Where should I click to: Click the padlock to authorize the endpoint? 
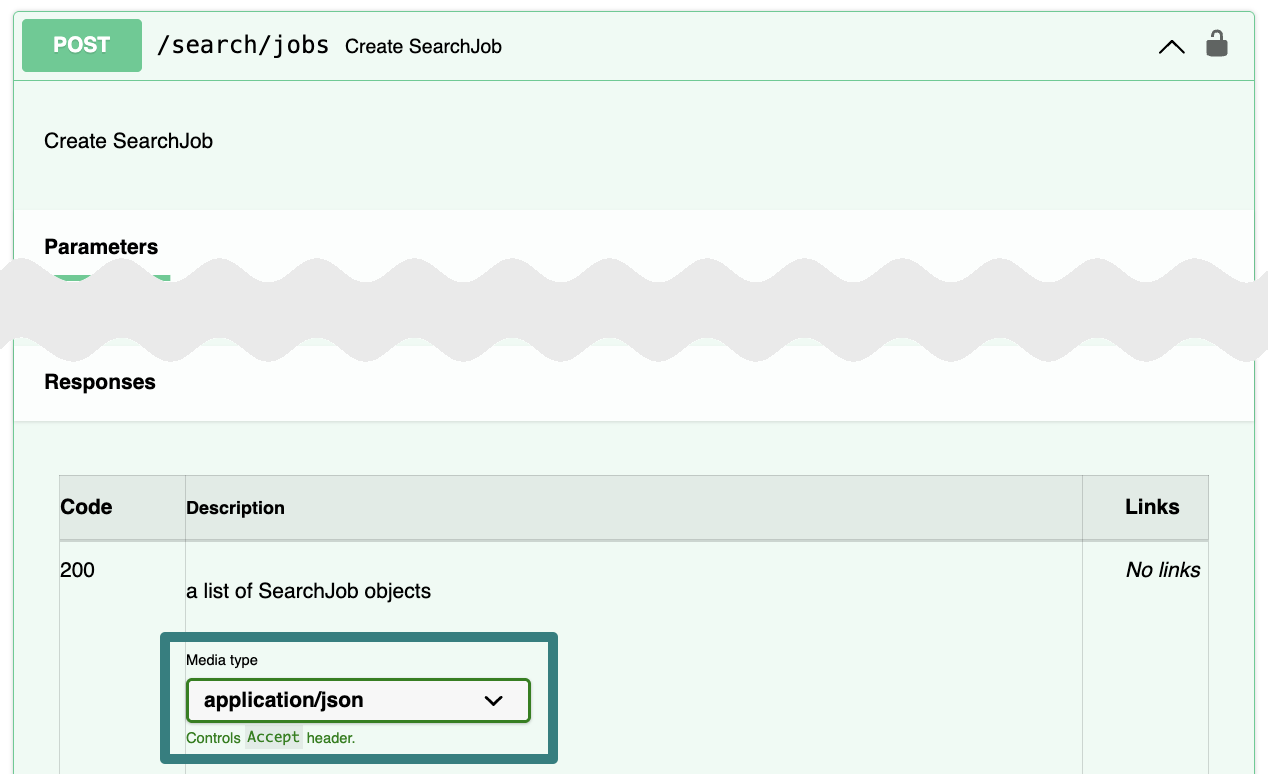click(x=1217, y=44)
